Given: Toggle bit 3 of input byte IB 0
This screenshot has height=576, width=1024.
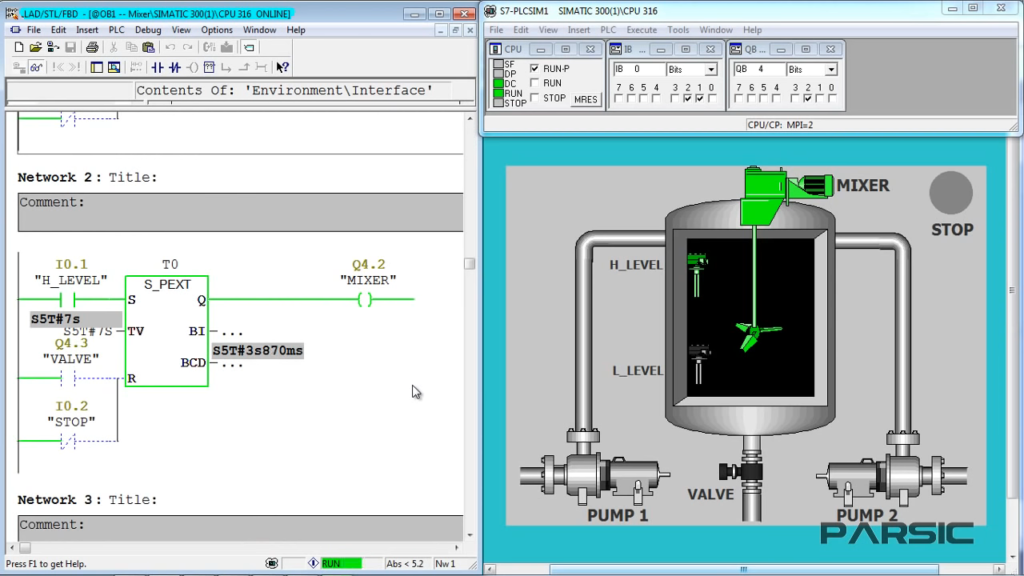Looking at the screenshot, I should (x=675, y=99).
